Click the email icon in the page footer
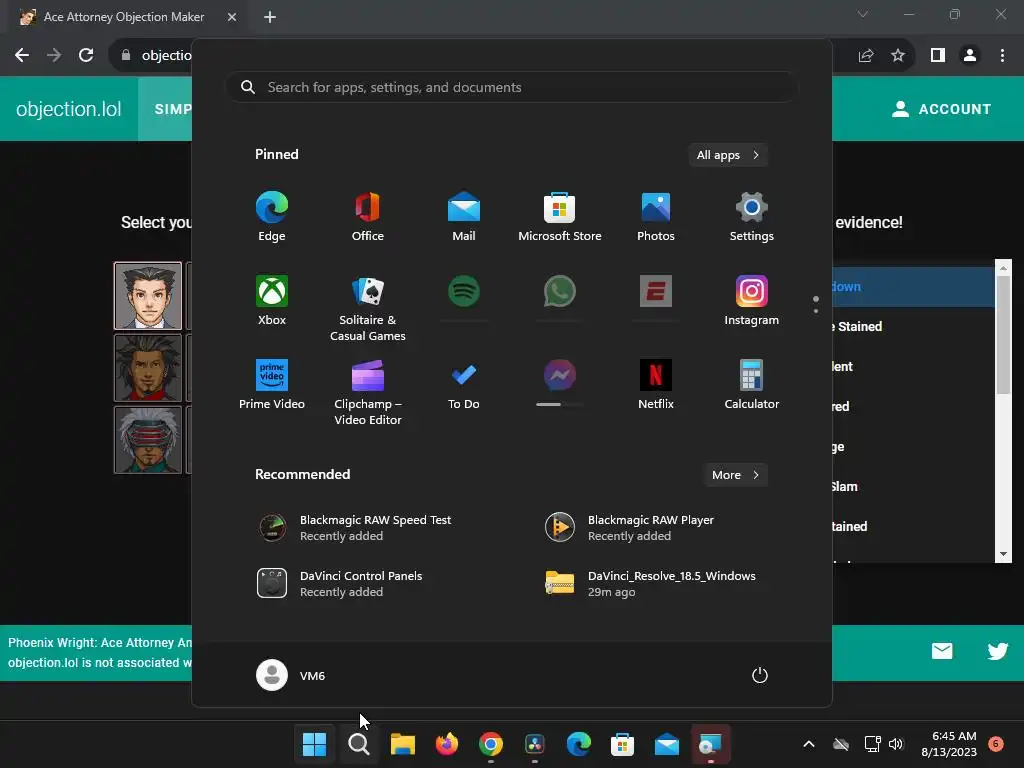This screenshot has height=768, width=1024. click(942, 651)
